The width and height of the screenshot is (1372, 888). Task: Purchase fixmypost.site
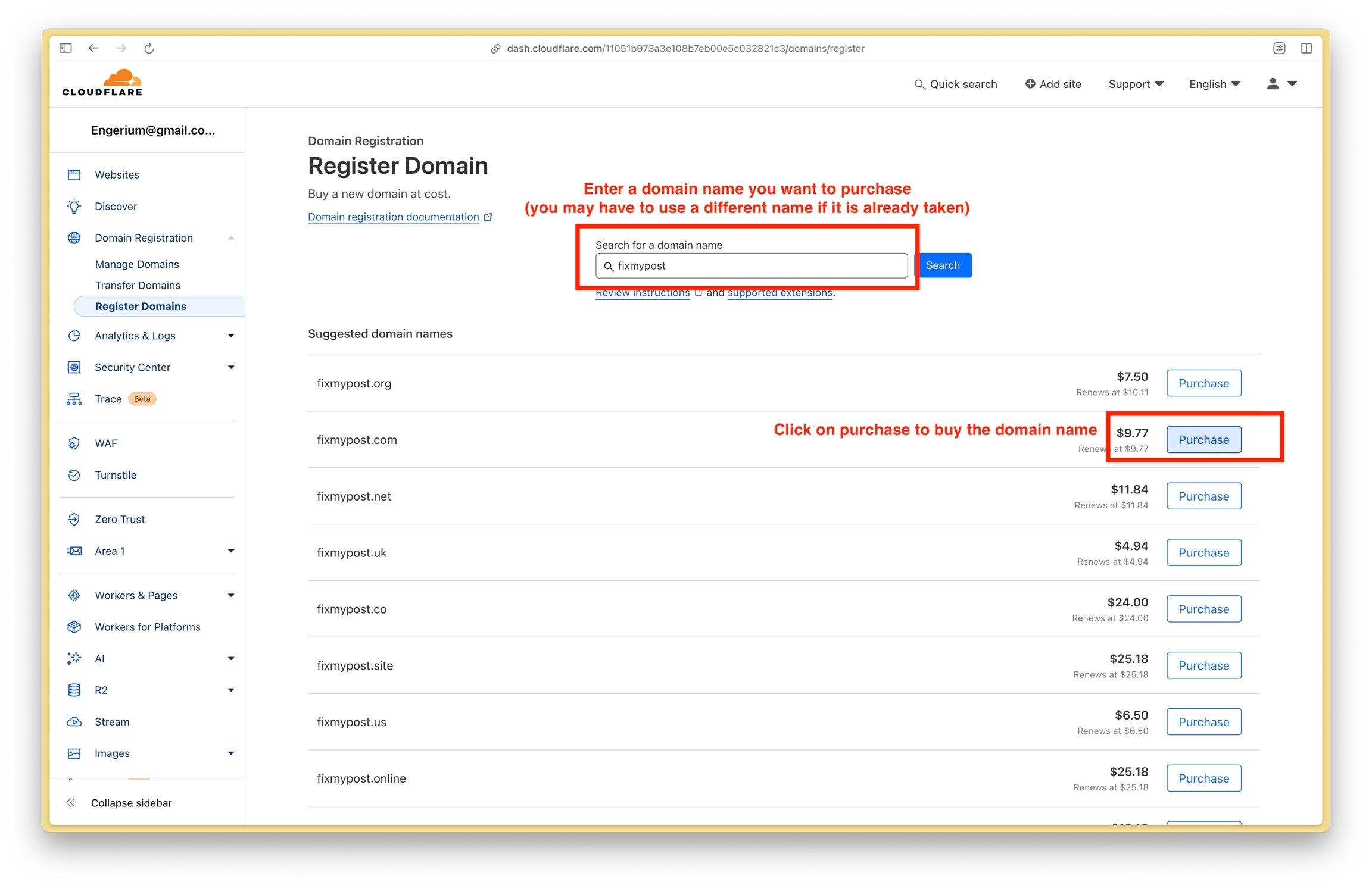[x=1203, y=665]
